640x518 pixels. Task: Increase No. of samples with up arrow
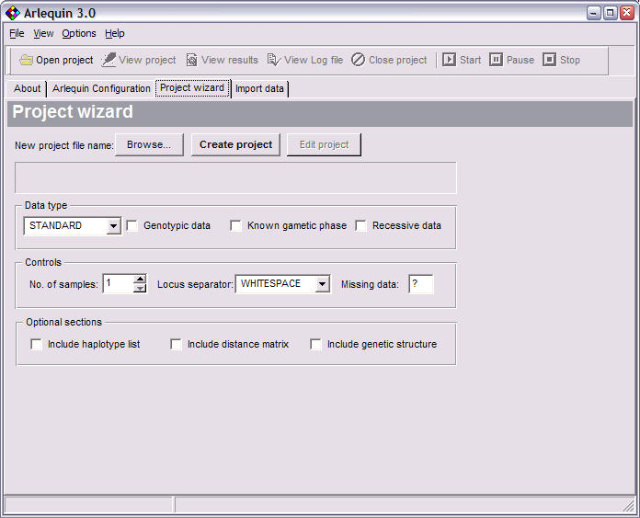(x=140, y=279)
